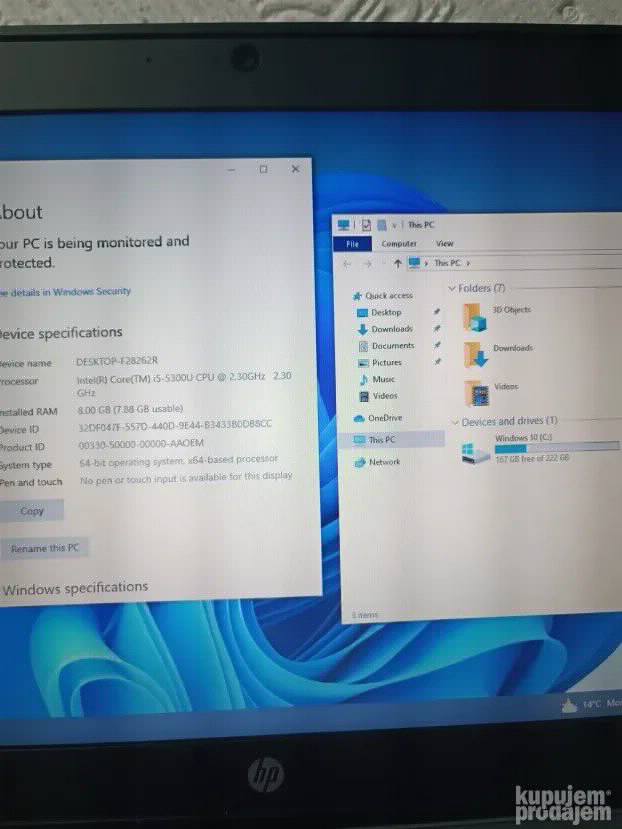Click the pin icon next to Downloads
622x829 pixels.
pyautogui.click(x=437, y=328)
